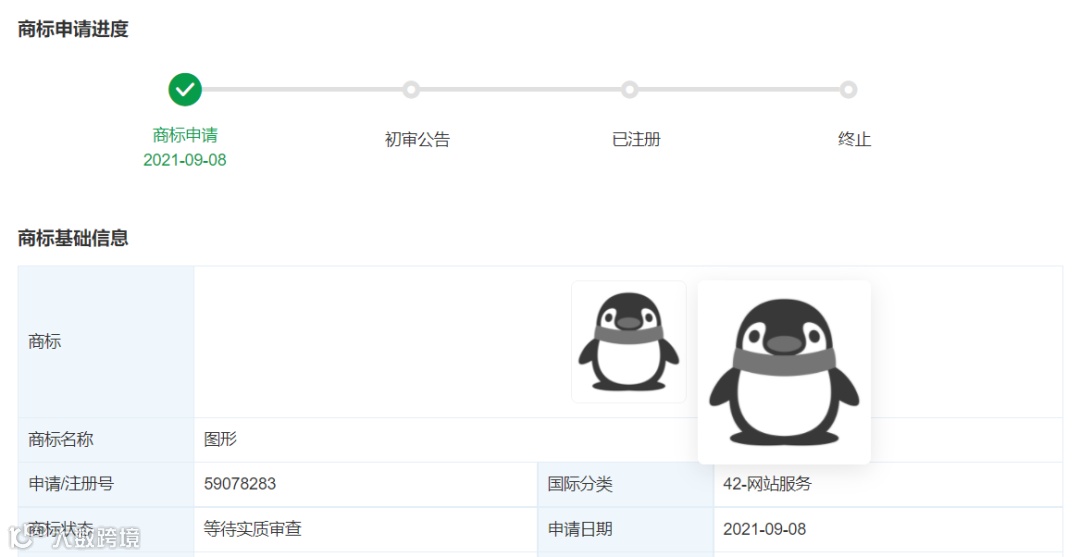Click the enlarged penguin trademark preview

coord(784,372)
